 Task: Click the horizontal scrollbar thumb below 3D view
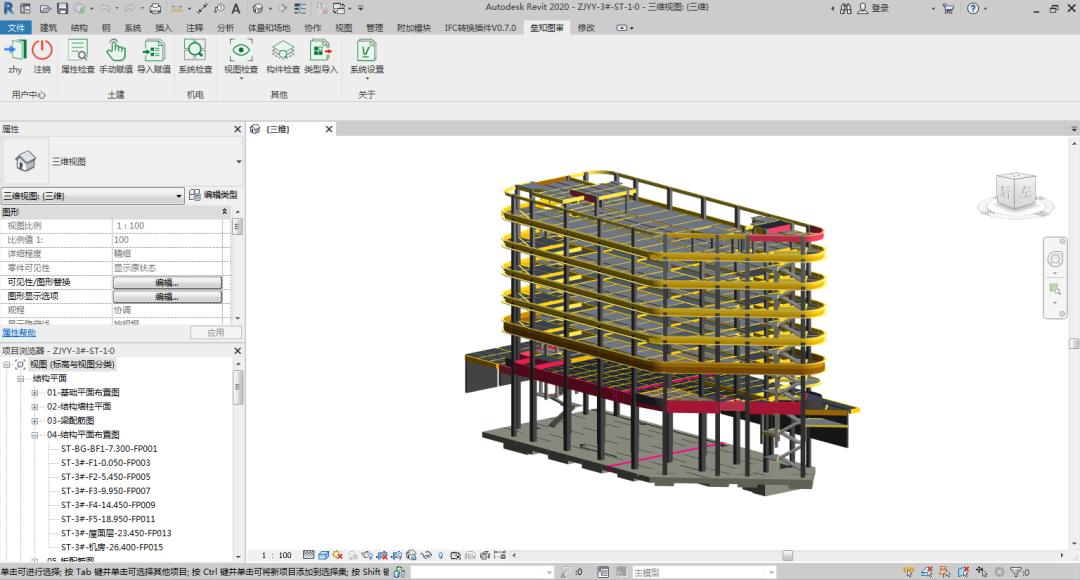coord(787,555)
